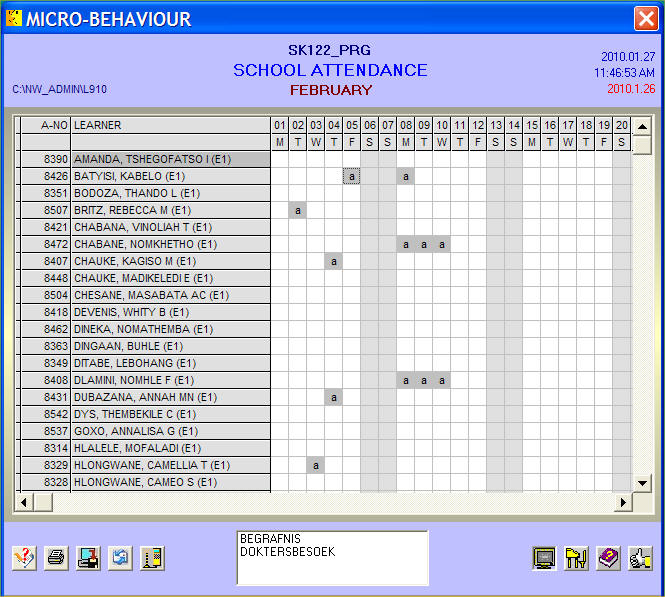Image resolution: width=665 pixels, height=597 pixels.
Task: Close the MICRO-BEHAVIOUR window
Action: [x=645, y=18]
